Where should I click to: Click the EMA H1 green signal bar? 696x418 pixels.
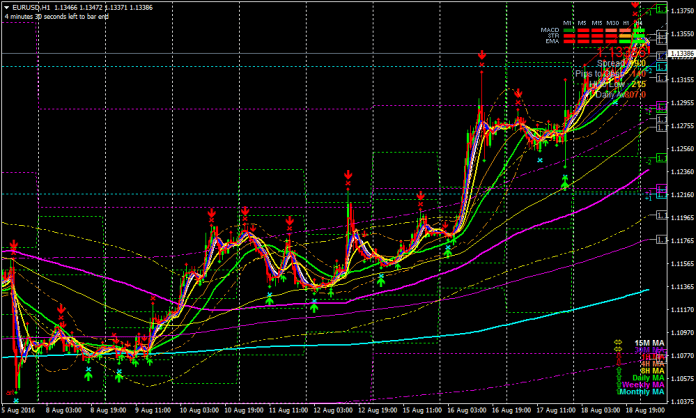(x=626, y=42)
